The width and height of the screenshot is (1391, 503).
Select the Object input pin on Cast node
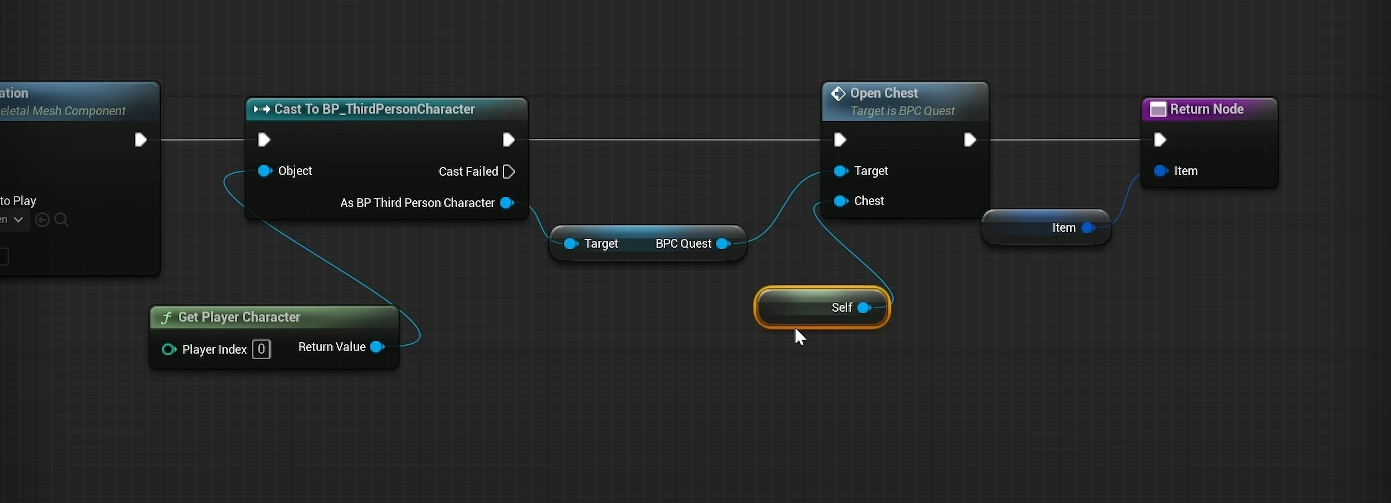265,171
